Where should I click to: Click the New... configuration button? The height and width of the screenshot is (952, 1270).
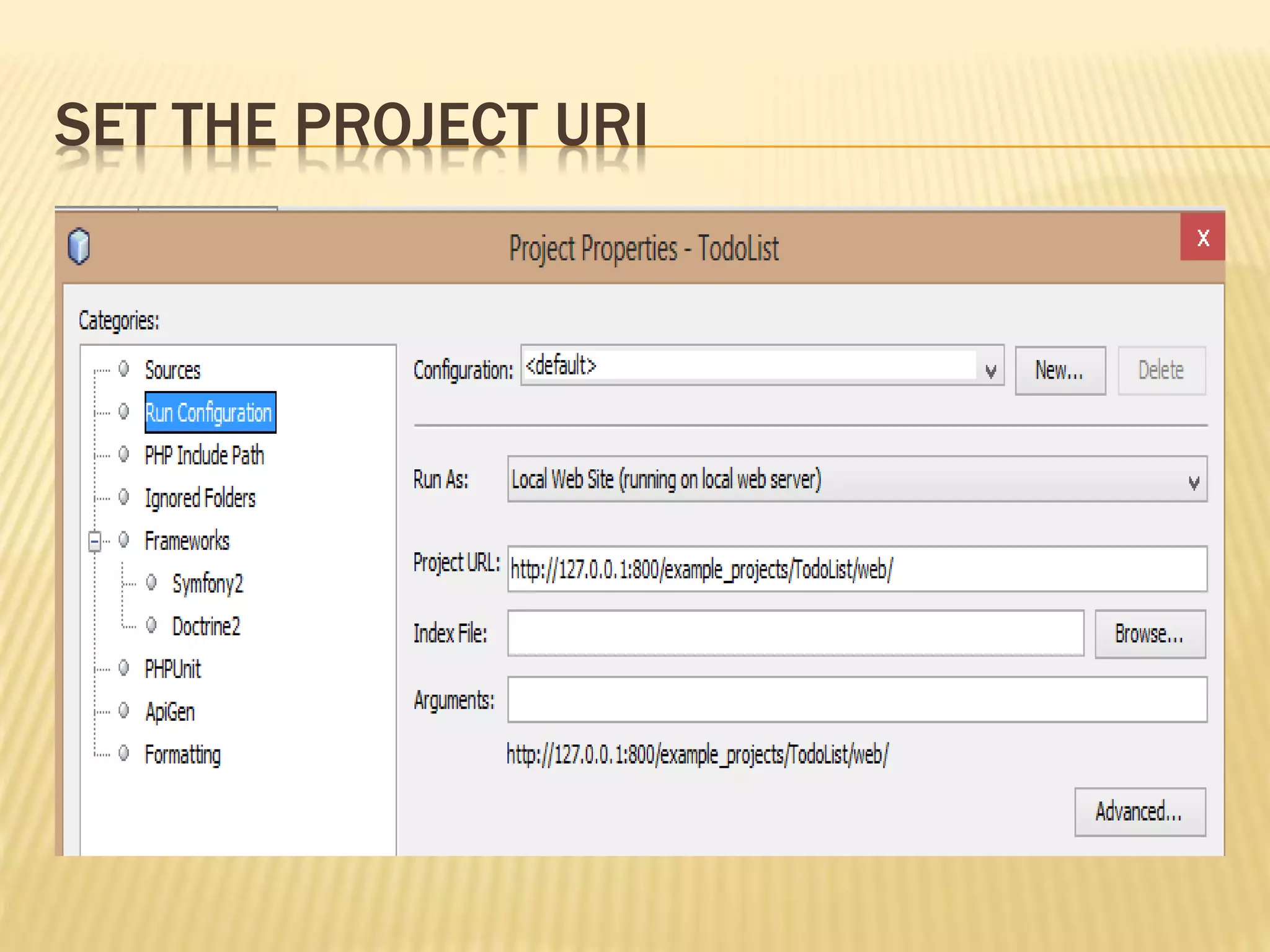tap(1060, 371)
